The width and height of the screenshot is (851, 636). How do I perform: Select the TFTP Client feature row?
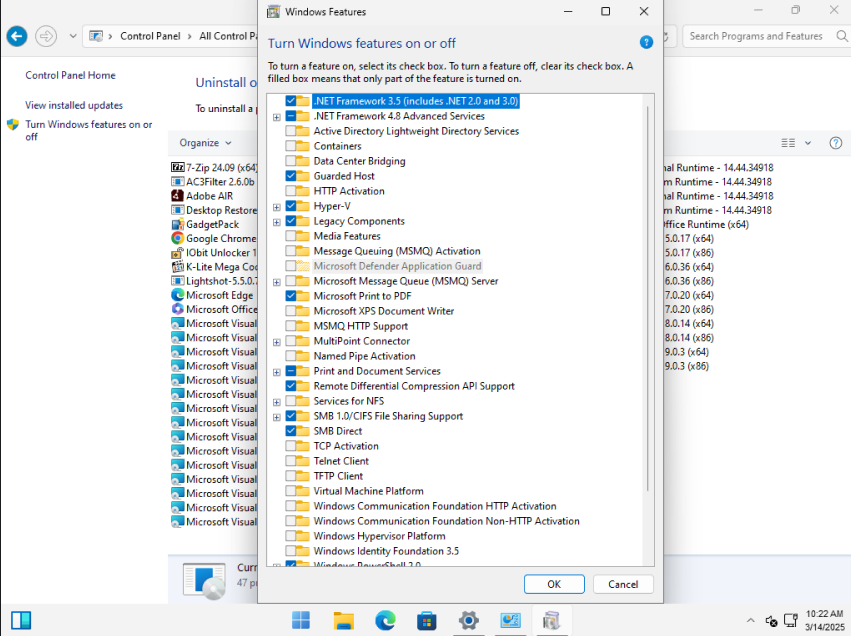pyautogui.click(x=338, y=476)
